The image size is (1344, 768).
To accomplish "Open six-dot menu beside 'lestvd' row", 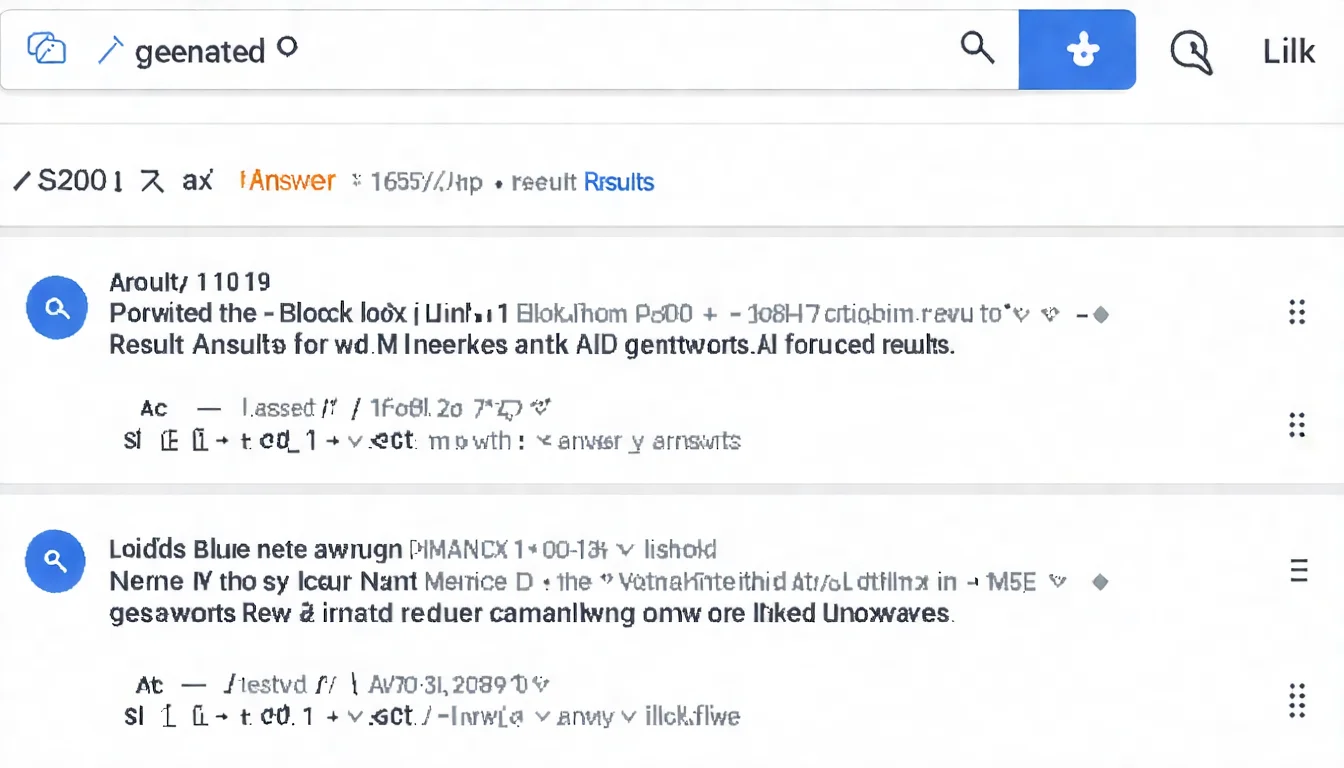I will pyautogui.click(x=1297, y=701).
